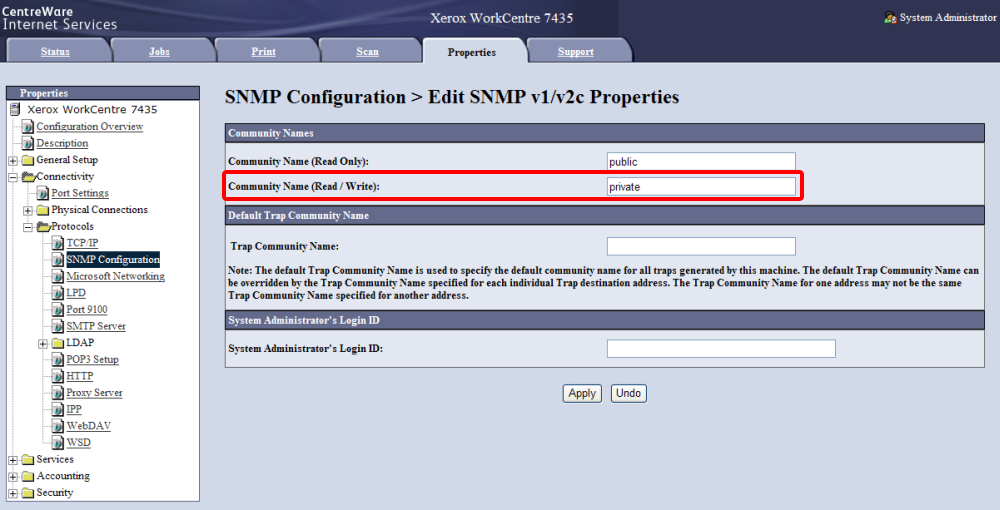Expand the General Setup tree node
The image size is (1000, 510).
click(13, 160)
